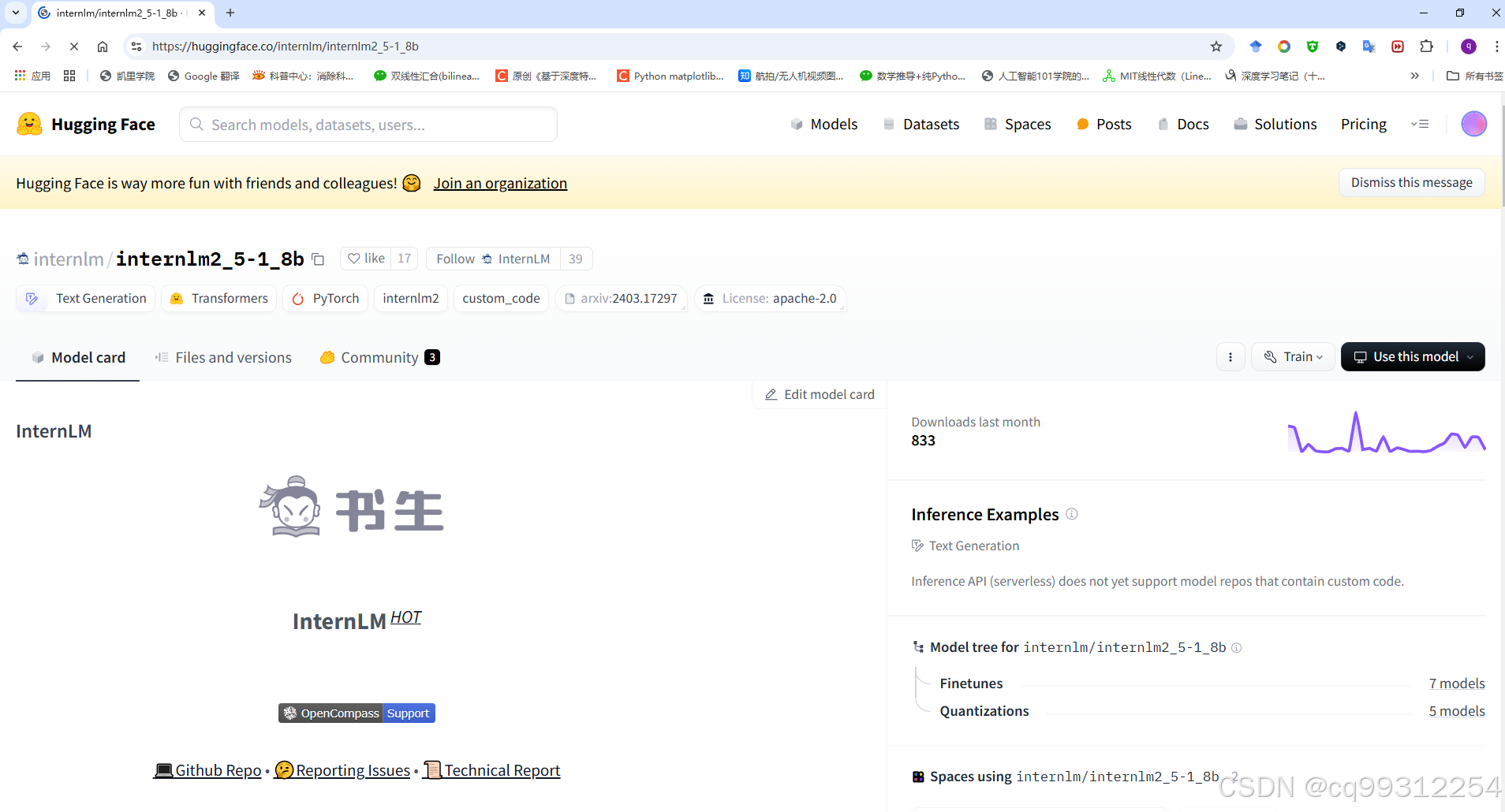Viewport: 1505px width, 812px height.
Task: Bookmark this page with star icon
Action: click(x=1216, y=47)
